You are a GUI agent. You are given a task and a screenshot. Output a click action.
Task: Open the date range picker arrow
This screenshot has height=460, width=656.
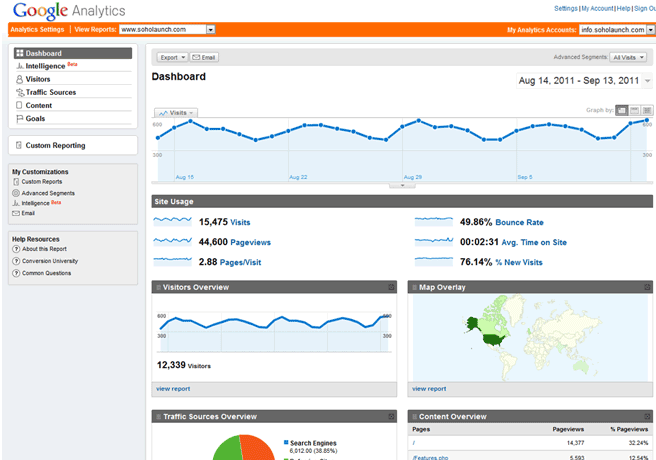click(645, 81)
